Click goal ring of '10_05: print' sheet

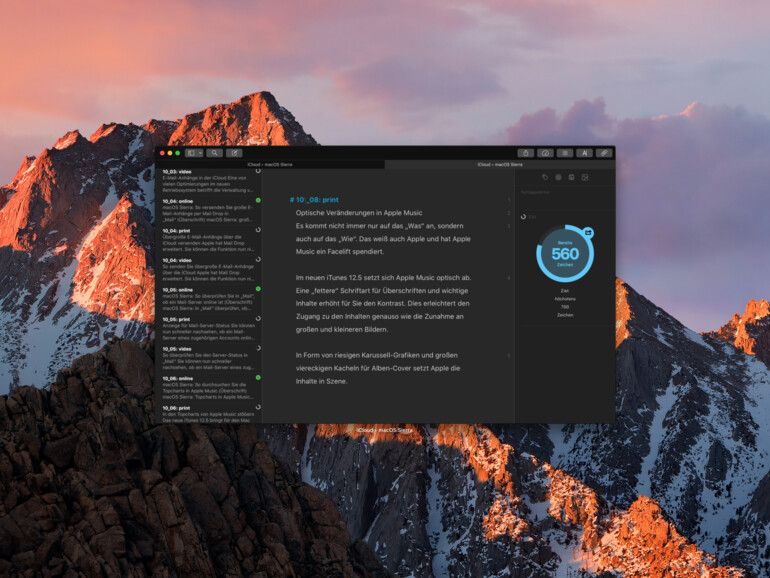[258, 318]
